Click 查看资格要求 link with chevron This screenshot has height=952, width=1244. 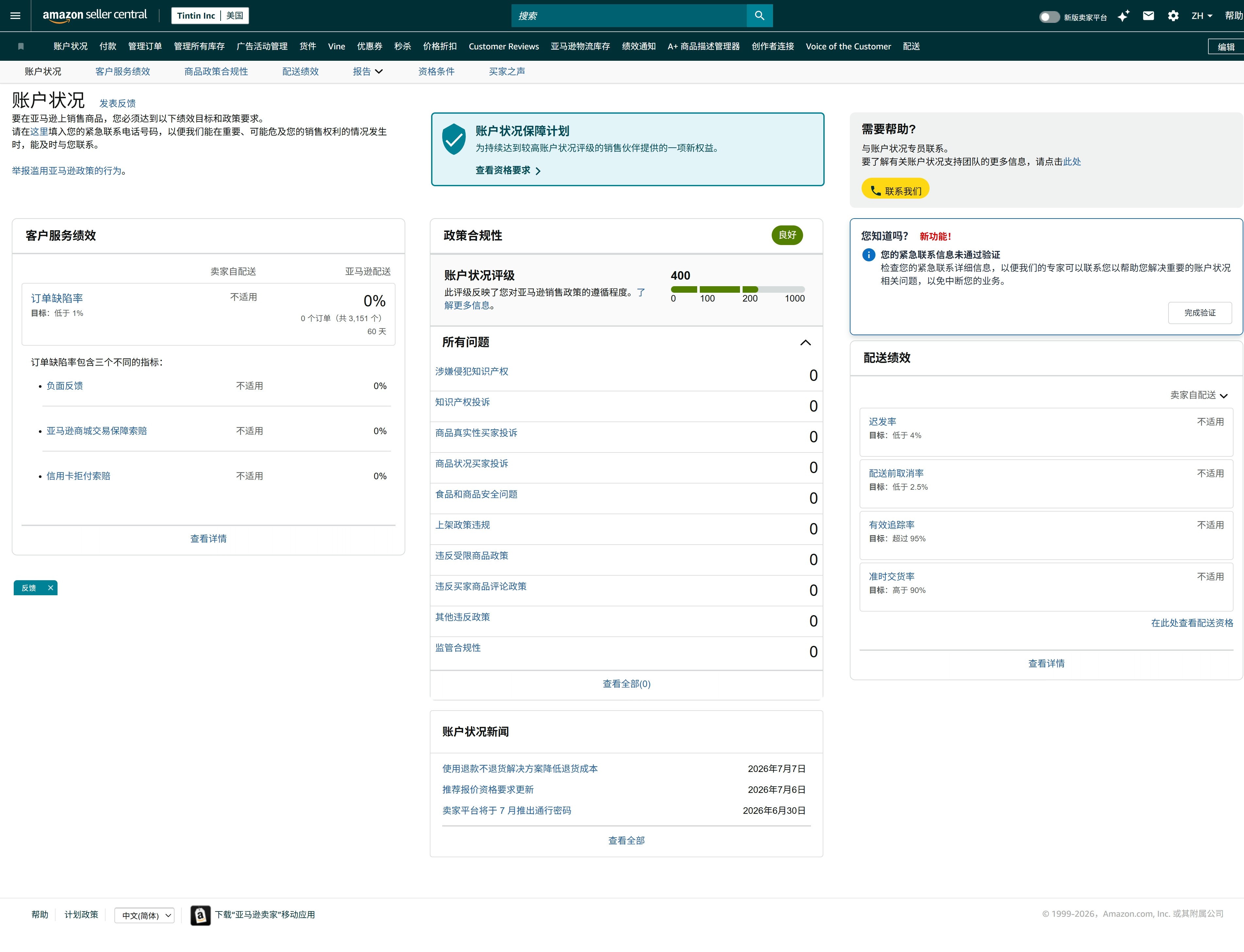pyautogui.click(x=508, y=171)
